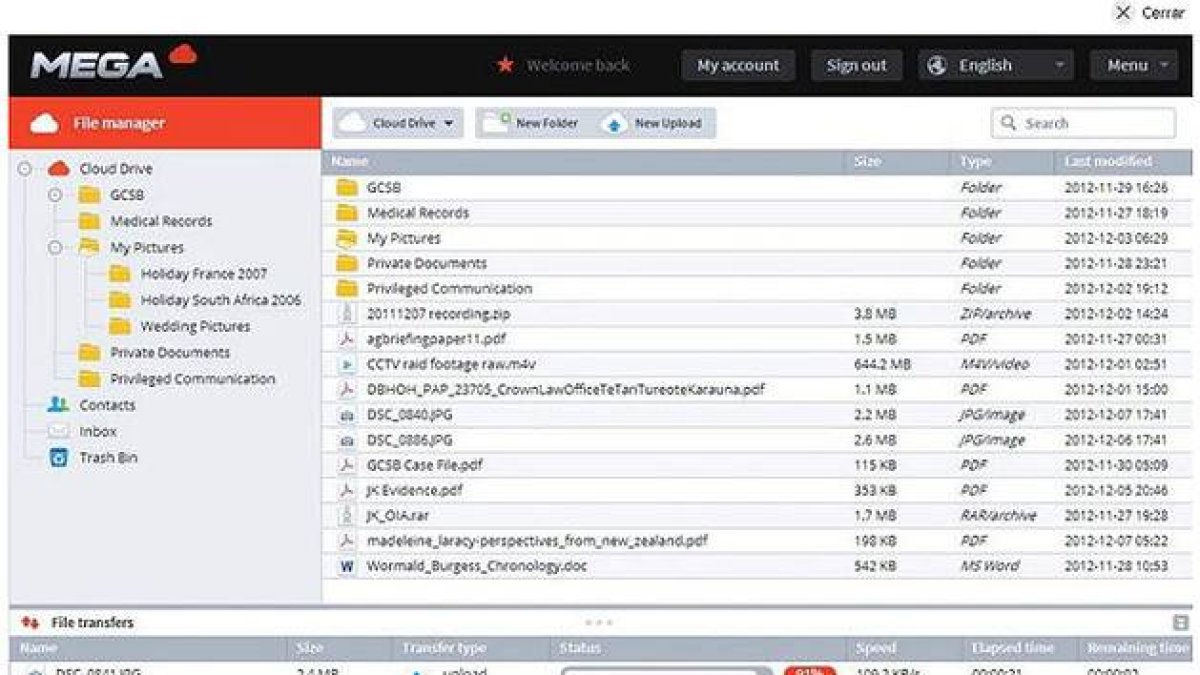
Task: Click the folder icon of Medical Records in file list
Action: tap(347, 212)
